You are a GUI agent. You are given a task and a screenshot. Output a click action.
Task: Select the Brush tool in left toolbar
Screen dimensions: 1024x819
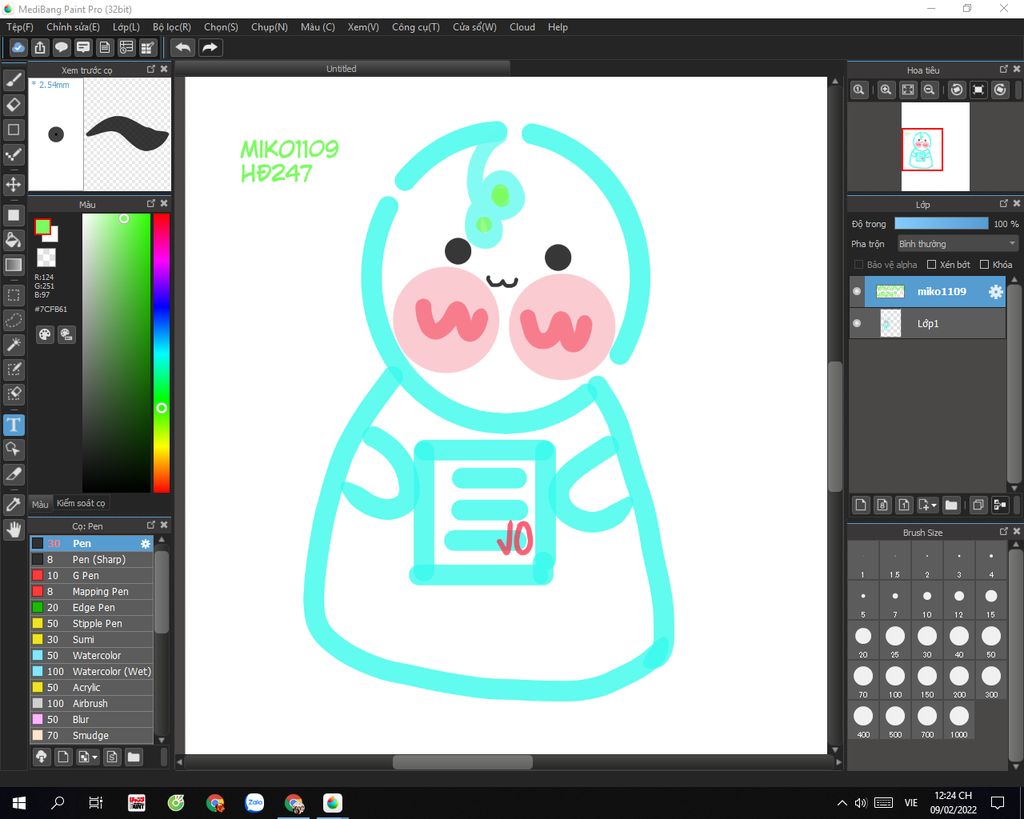click(14, 80)
